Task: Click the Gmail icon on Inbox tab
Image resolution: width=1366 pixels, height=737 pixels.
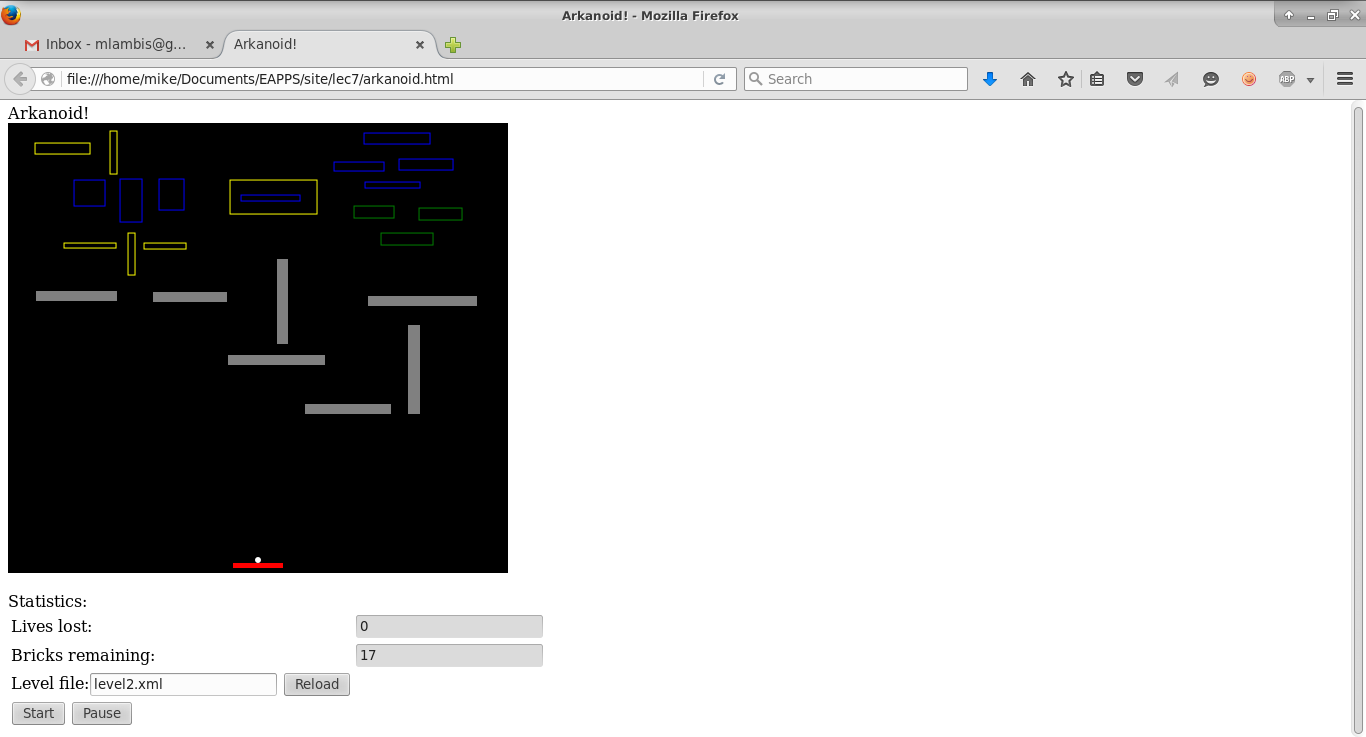Action: pyautogui.click(x=32, y=45)
